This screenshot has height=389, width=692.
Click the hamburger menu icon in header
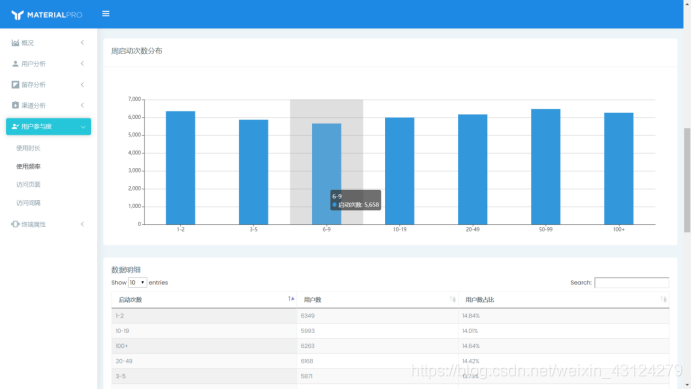(105, 14)
